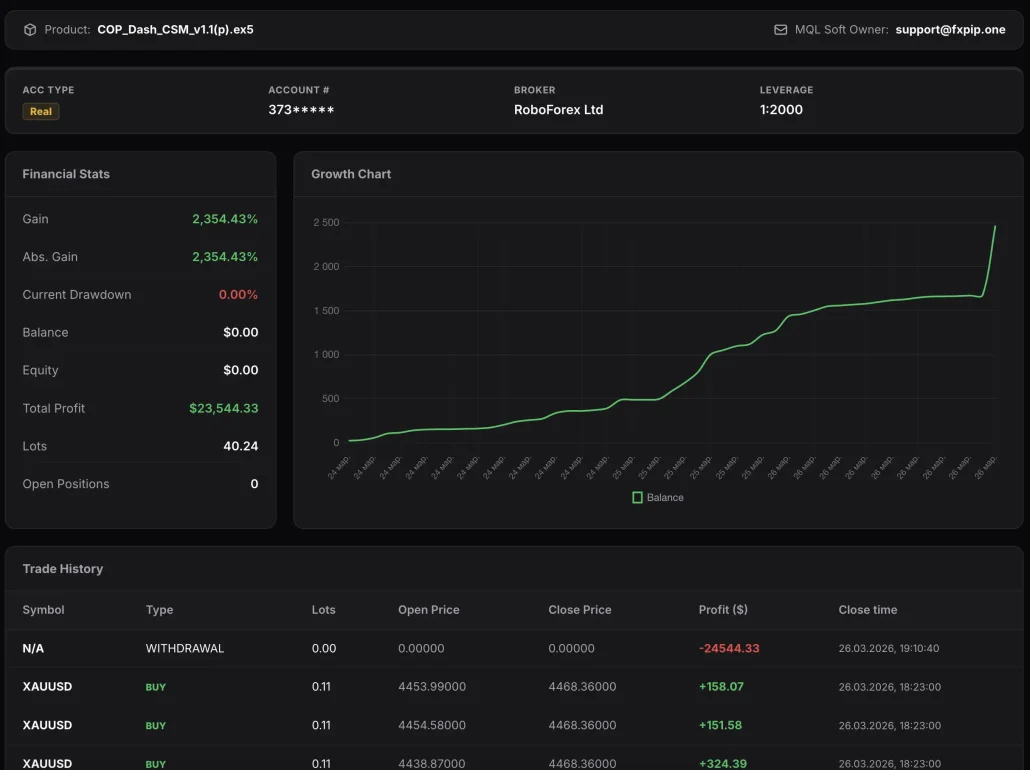Click the 4453.99000 open price cell
The image size is (1030, 770).
click(x=432, y=687)
